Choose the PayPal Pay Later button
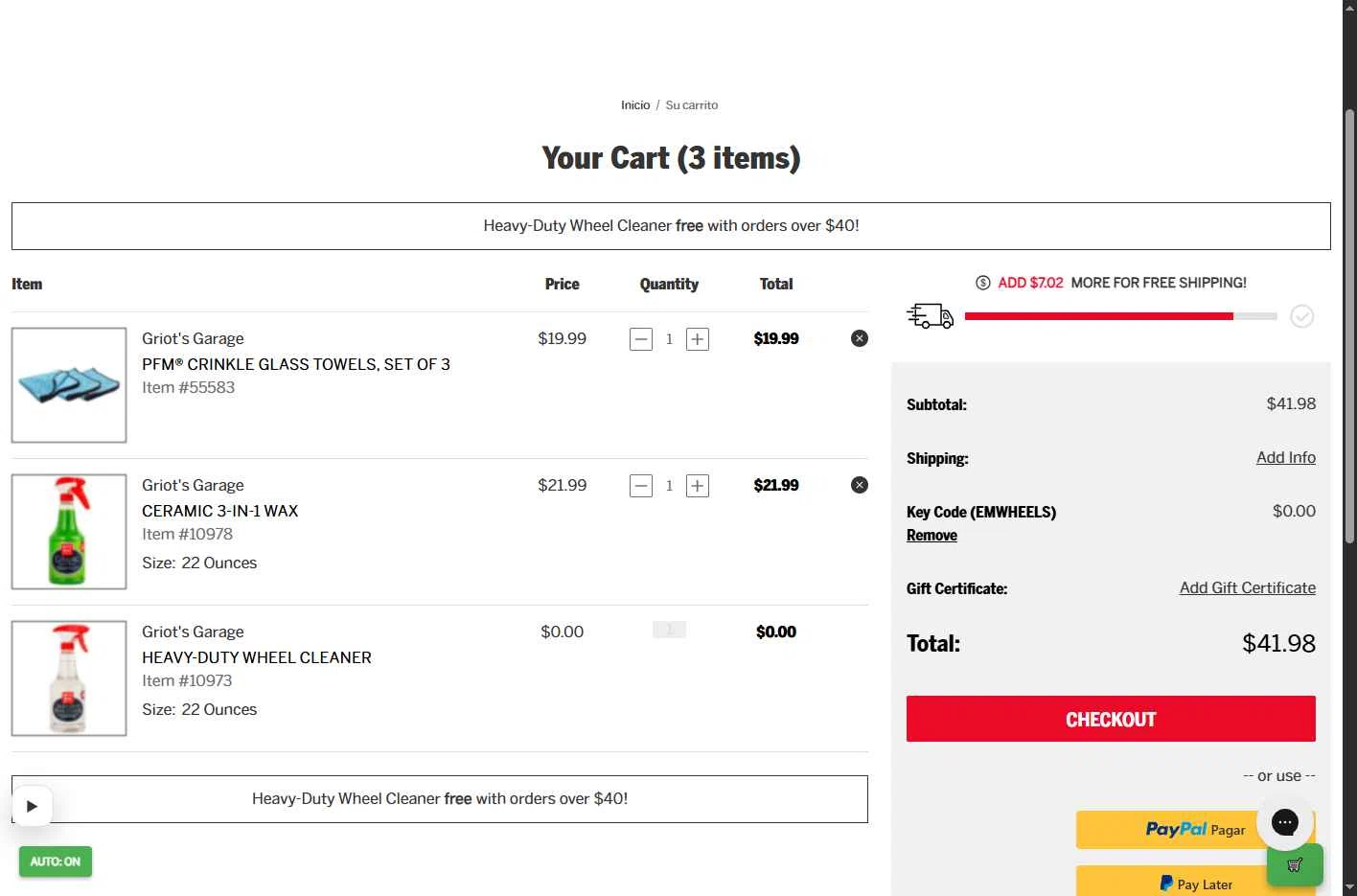The height and width of the screenshot is (896, 1357). coord(1195,883)
